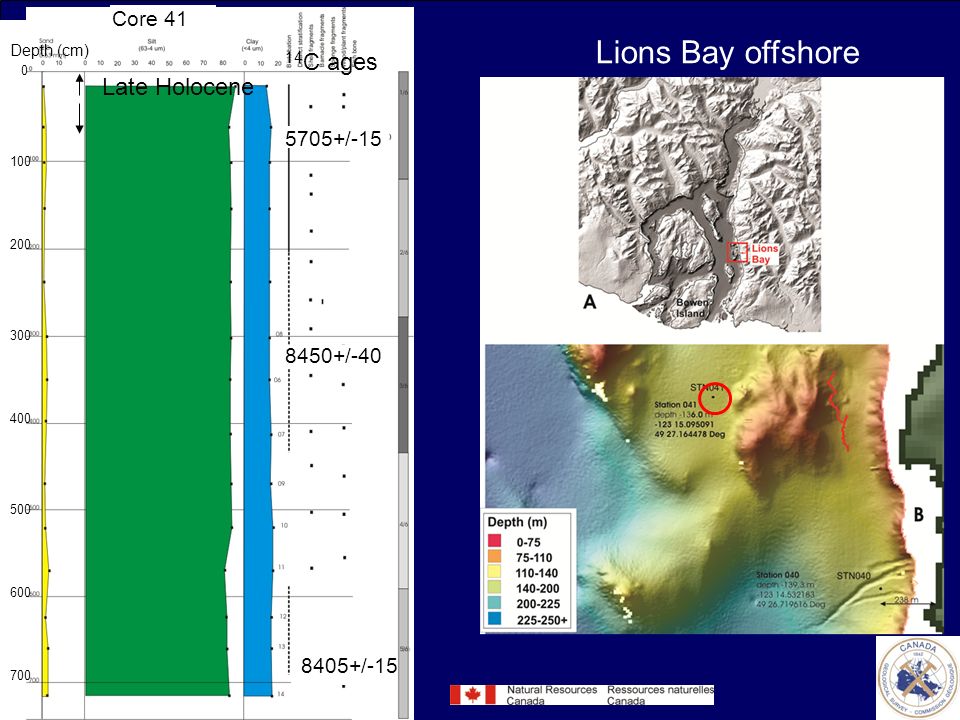Click the yellow 110-140 legend swatch

coord(494,572)
